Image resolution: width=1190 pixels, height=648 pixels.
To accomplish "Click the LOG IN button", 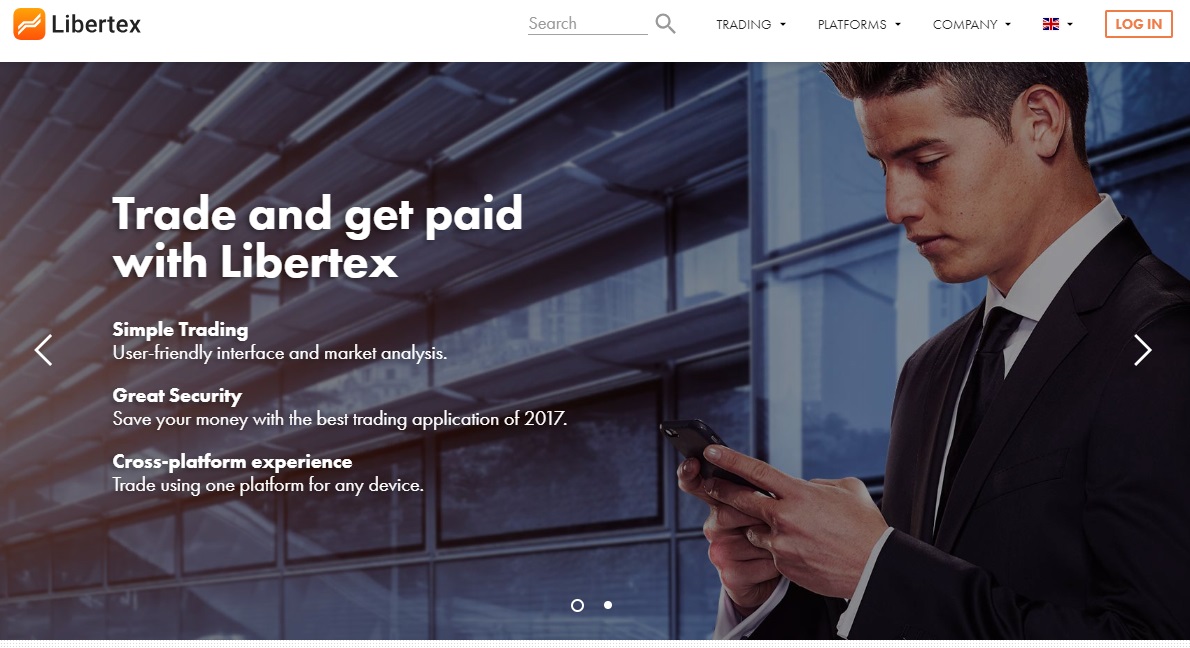I will (x=1138, y=24).
